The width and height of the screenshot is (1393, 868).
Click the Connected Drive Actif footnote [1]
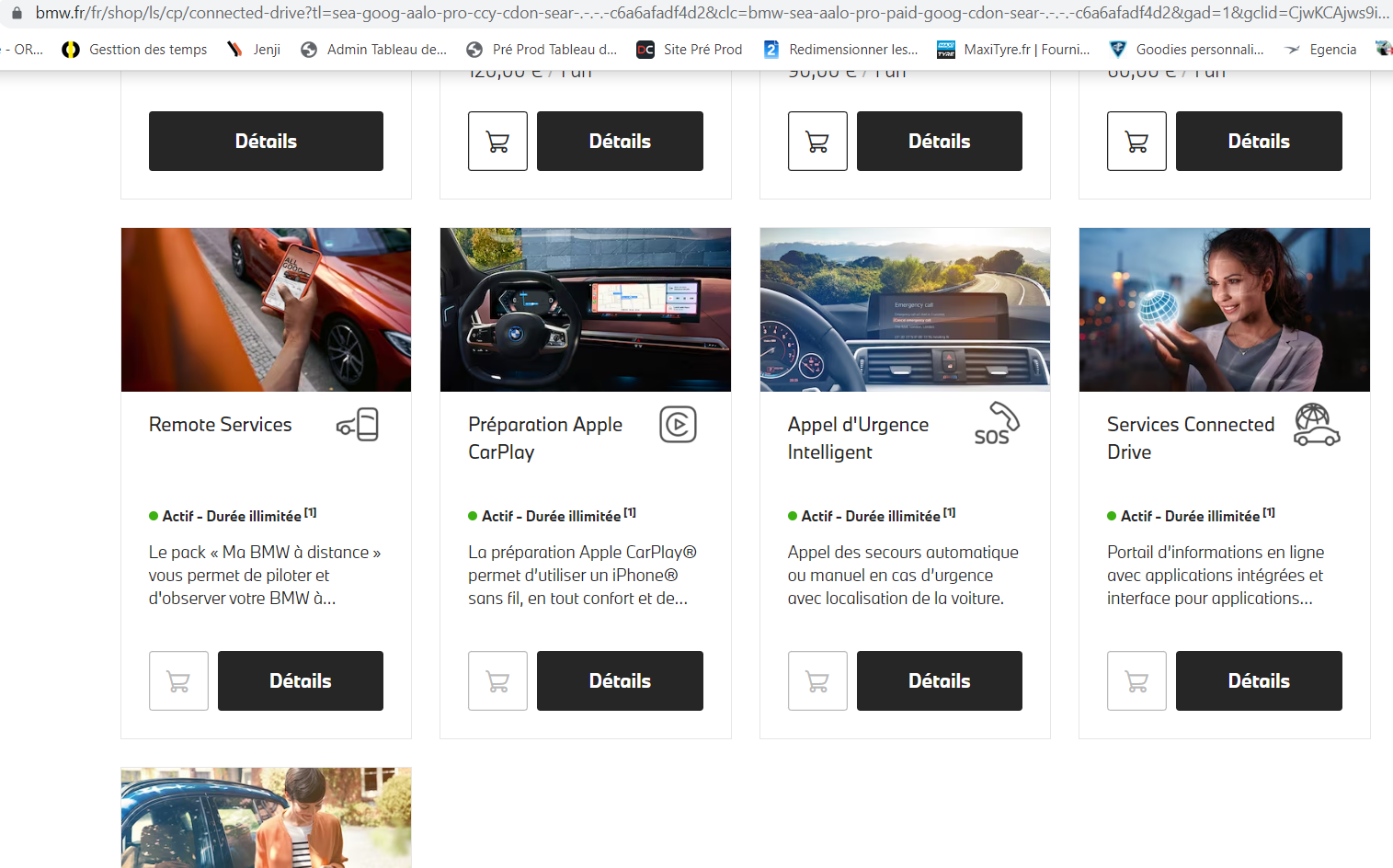[x=1269, y=513]
